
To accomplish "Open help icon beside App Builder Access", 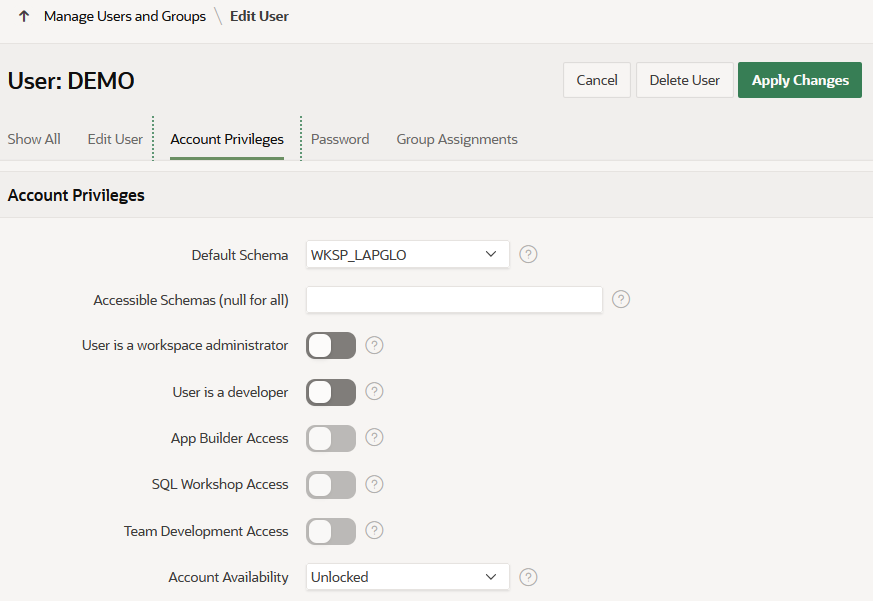I will click(x=374, y=437).
